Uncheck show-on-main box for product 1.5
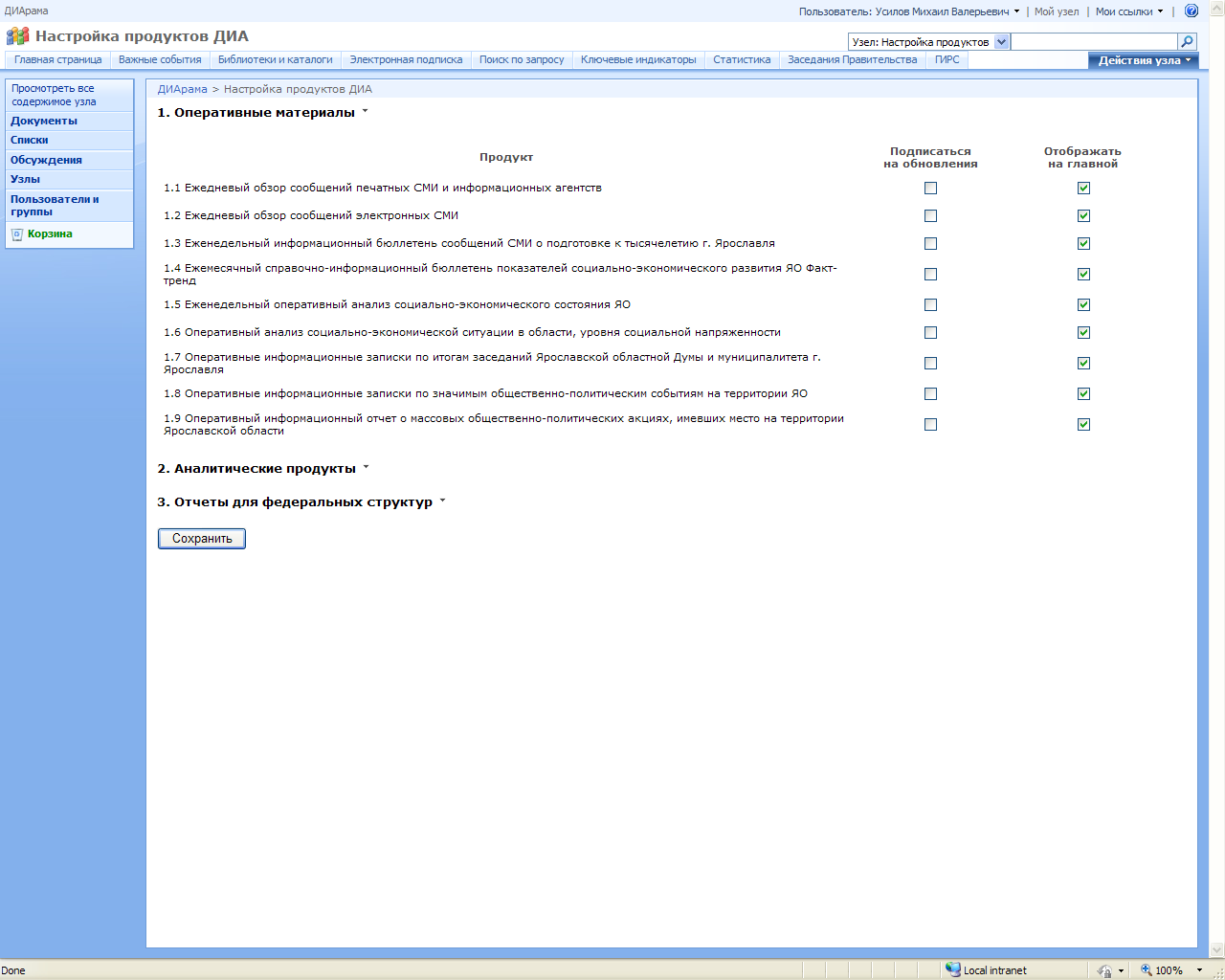The width and height of the screenshot is (1225, 980). click(1083, 305)
